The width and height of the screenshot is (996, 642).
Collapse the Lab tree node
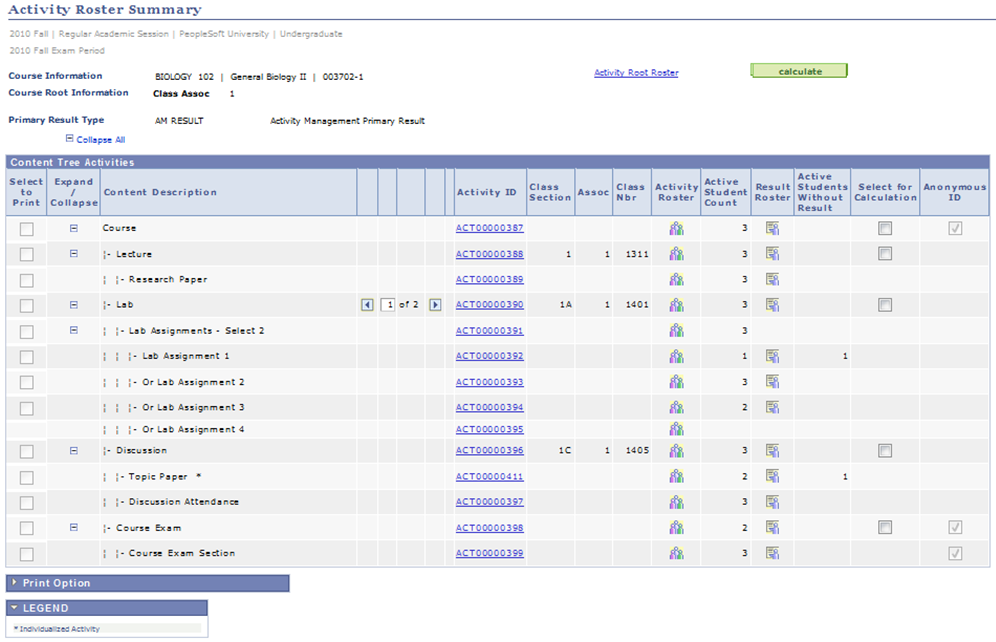pos(74,305)
